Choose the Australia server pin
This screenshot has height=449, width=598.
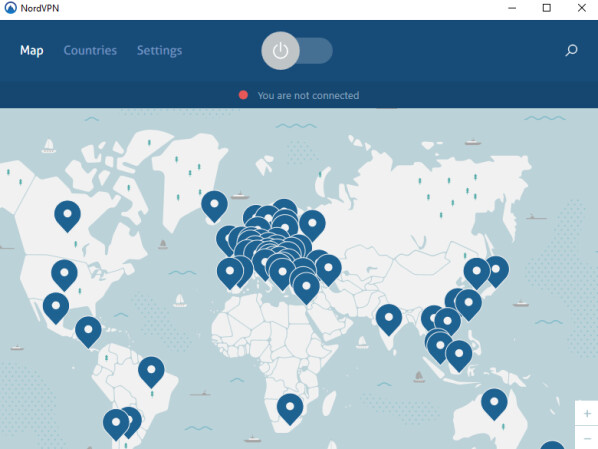494,404
